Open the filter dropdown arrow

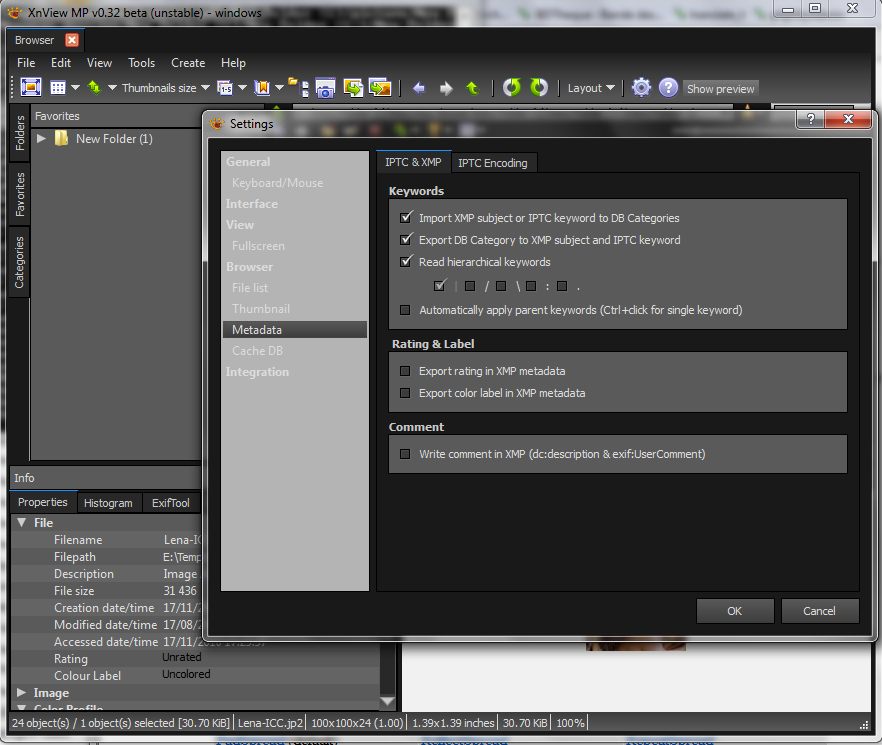242,88
